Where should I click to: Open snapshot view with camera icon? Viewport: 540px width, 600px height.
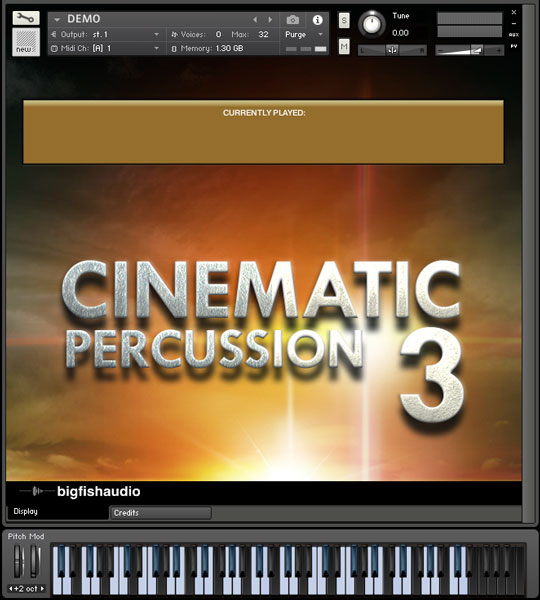[x=293, y=20]
